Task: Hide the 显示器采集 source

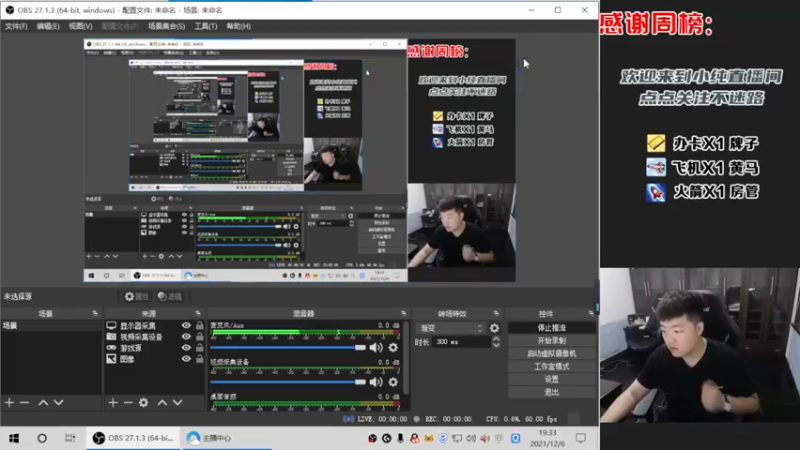Action: click(186, 326)
